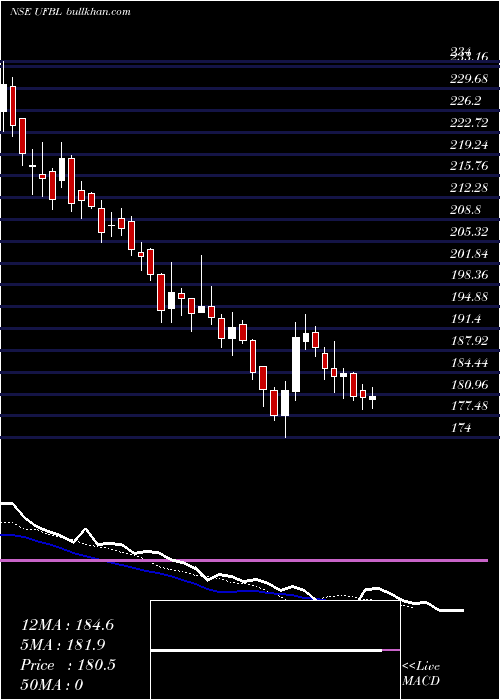The width and height of the screenshot is (500, 700).
Task: Click the 50MA : 0 readout
Action: 52,684
